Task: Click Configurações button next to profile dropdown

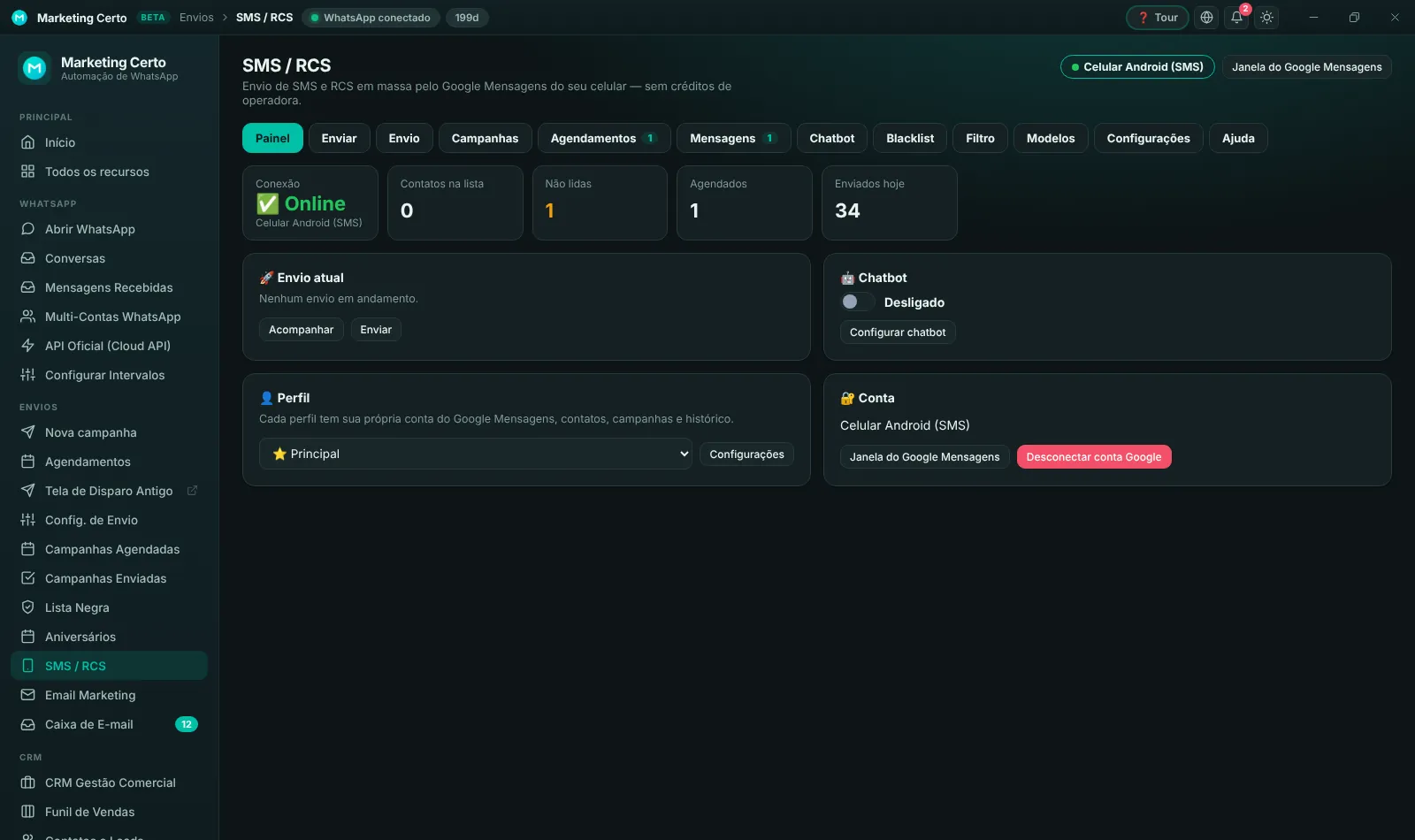Action: coord(746,454)
